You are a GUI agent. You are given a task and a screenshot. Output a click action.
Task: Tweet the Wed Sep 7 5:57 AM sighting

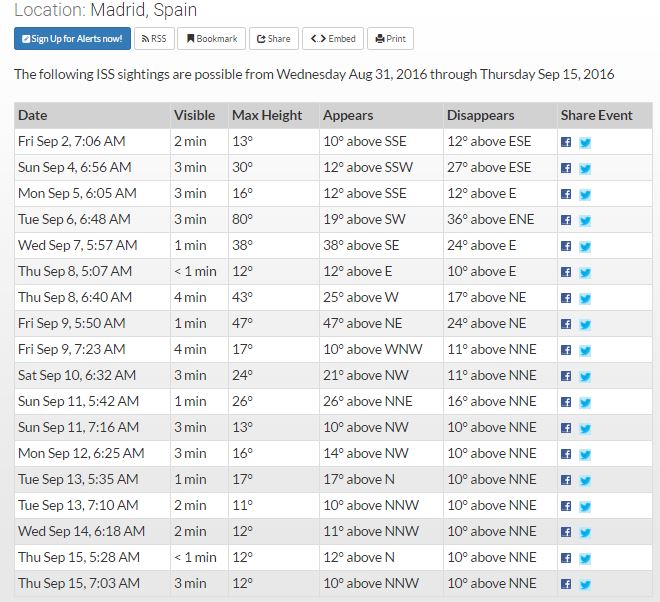[585, 246]
